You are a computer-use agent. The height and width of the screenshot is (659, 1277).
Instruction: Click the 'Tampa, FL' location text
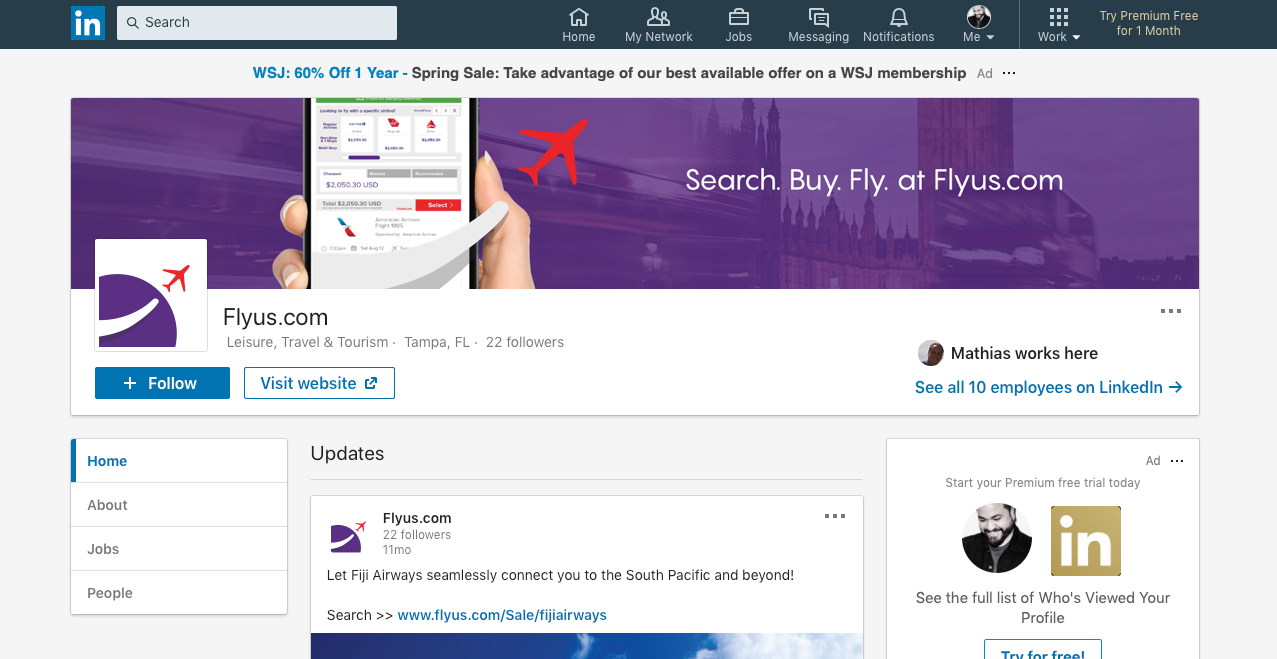click(437, 342)
